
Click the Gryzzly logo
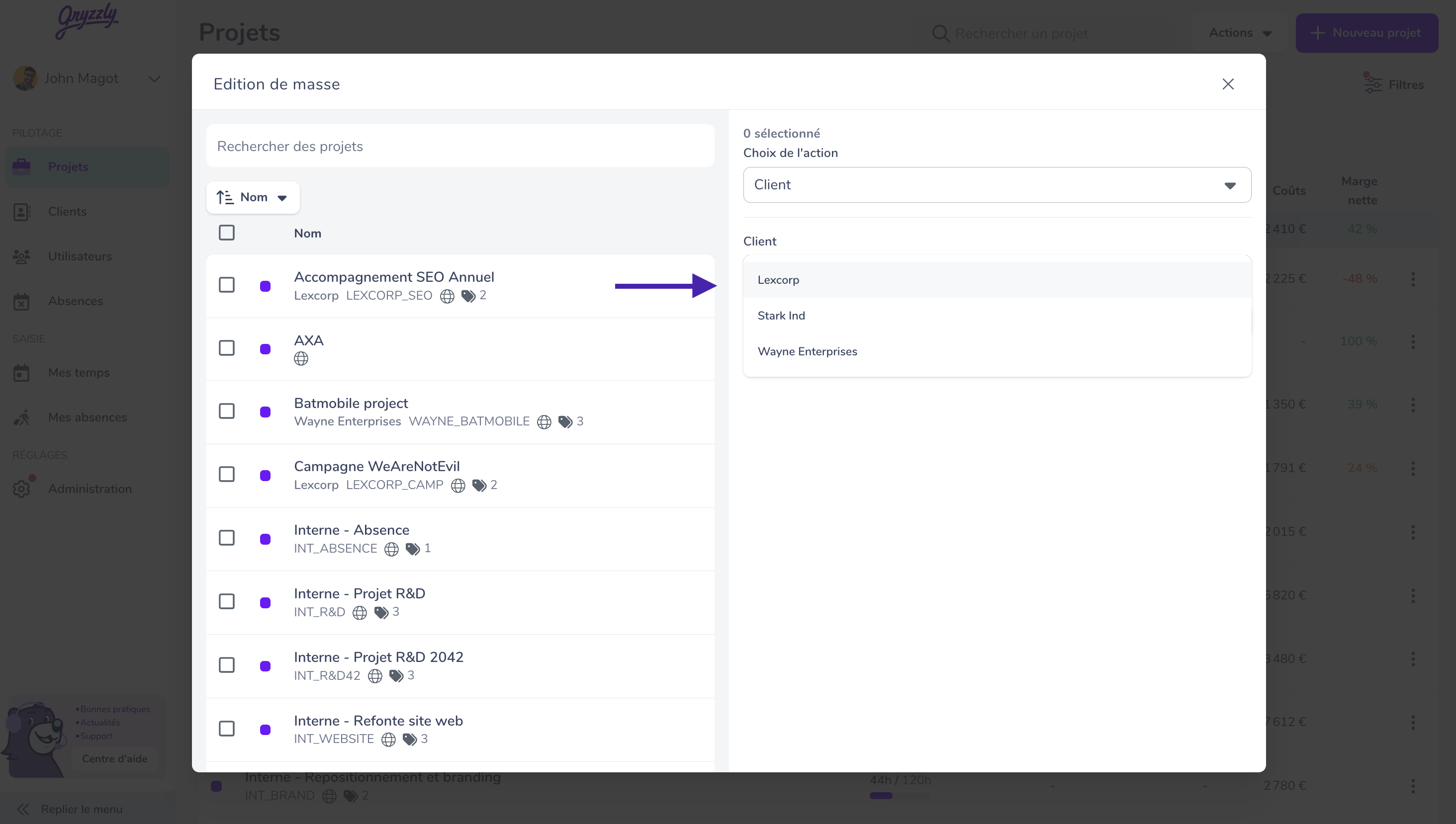click(x=87, y=20)
